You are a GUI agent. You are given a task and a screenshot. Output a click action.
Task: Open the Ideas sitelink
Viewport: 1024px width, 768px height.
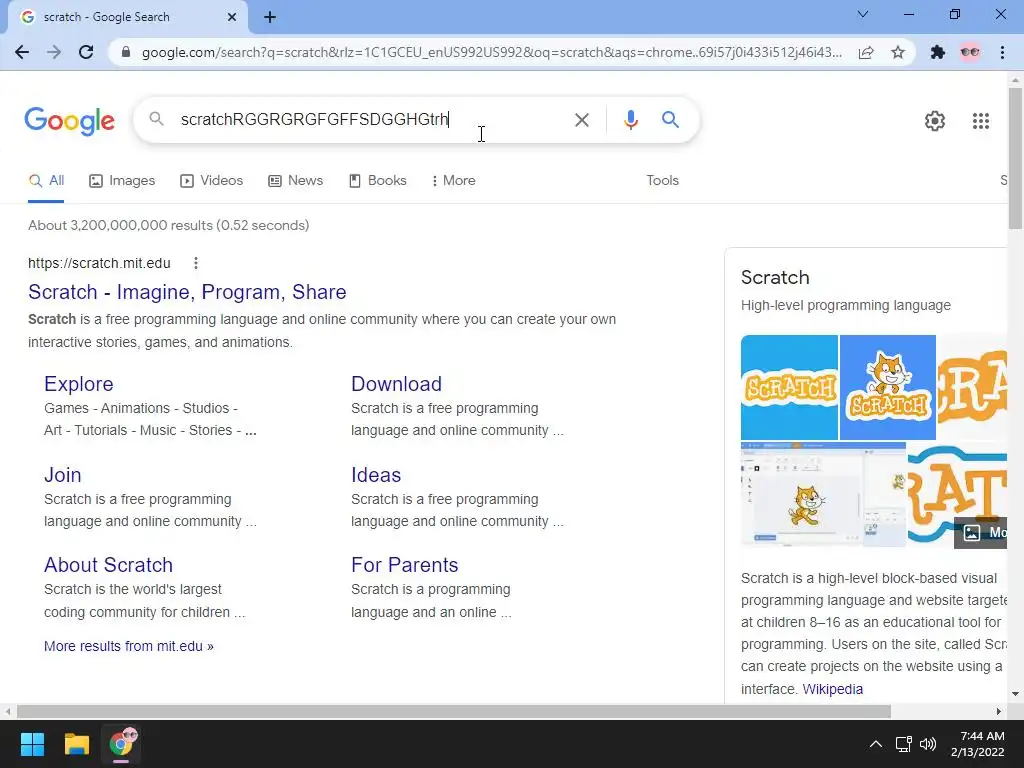[376, 475]
